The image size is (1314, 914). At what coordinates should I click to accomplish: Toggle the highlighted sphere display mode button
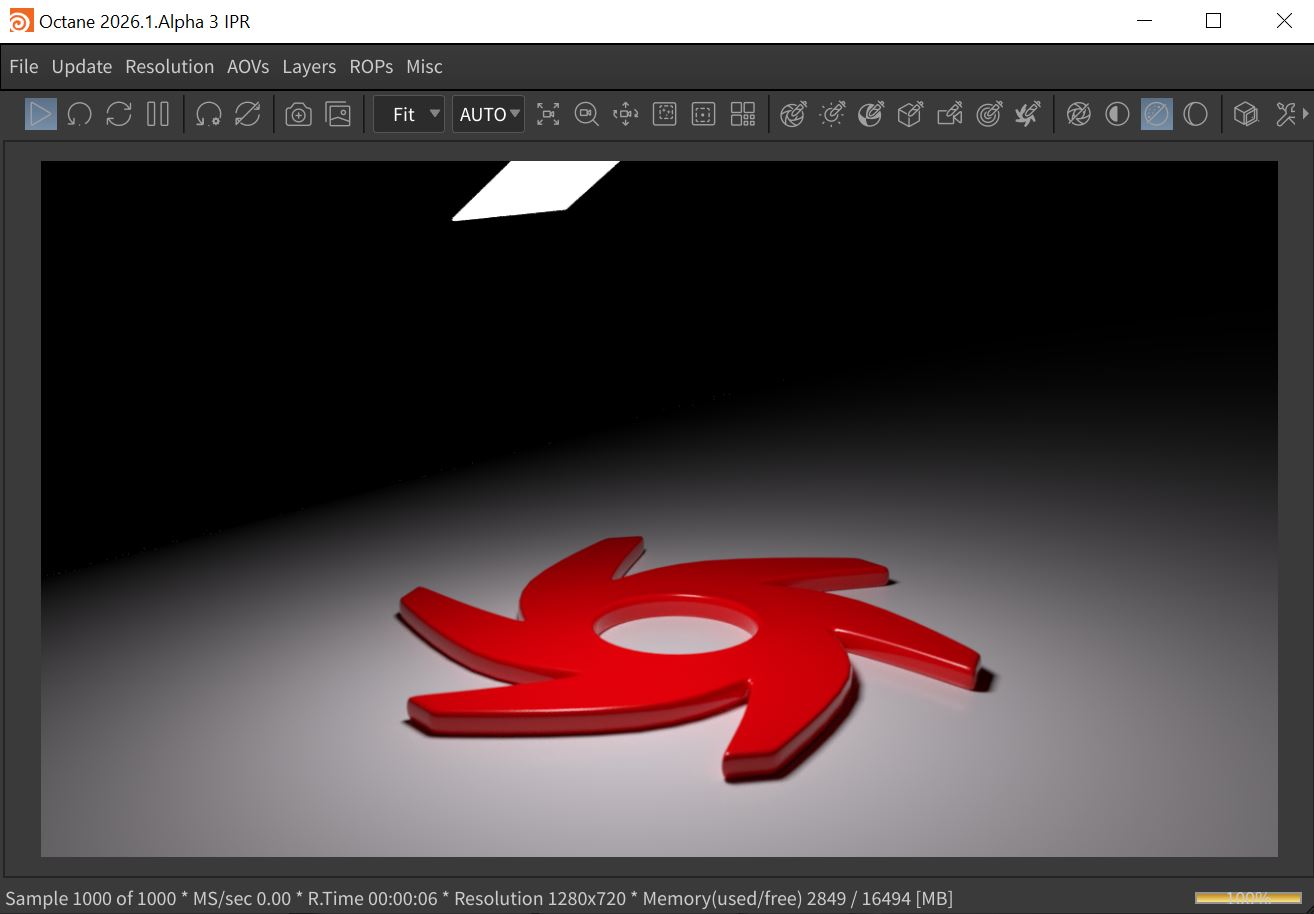tap(1156, 114)
